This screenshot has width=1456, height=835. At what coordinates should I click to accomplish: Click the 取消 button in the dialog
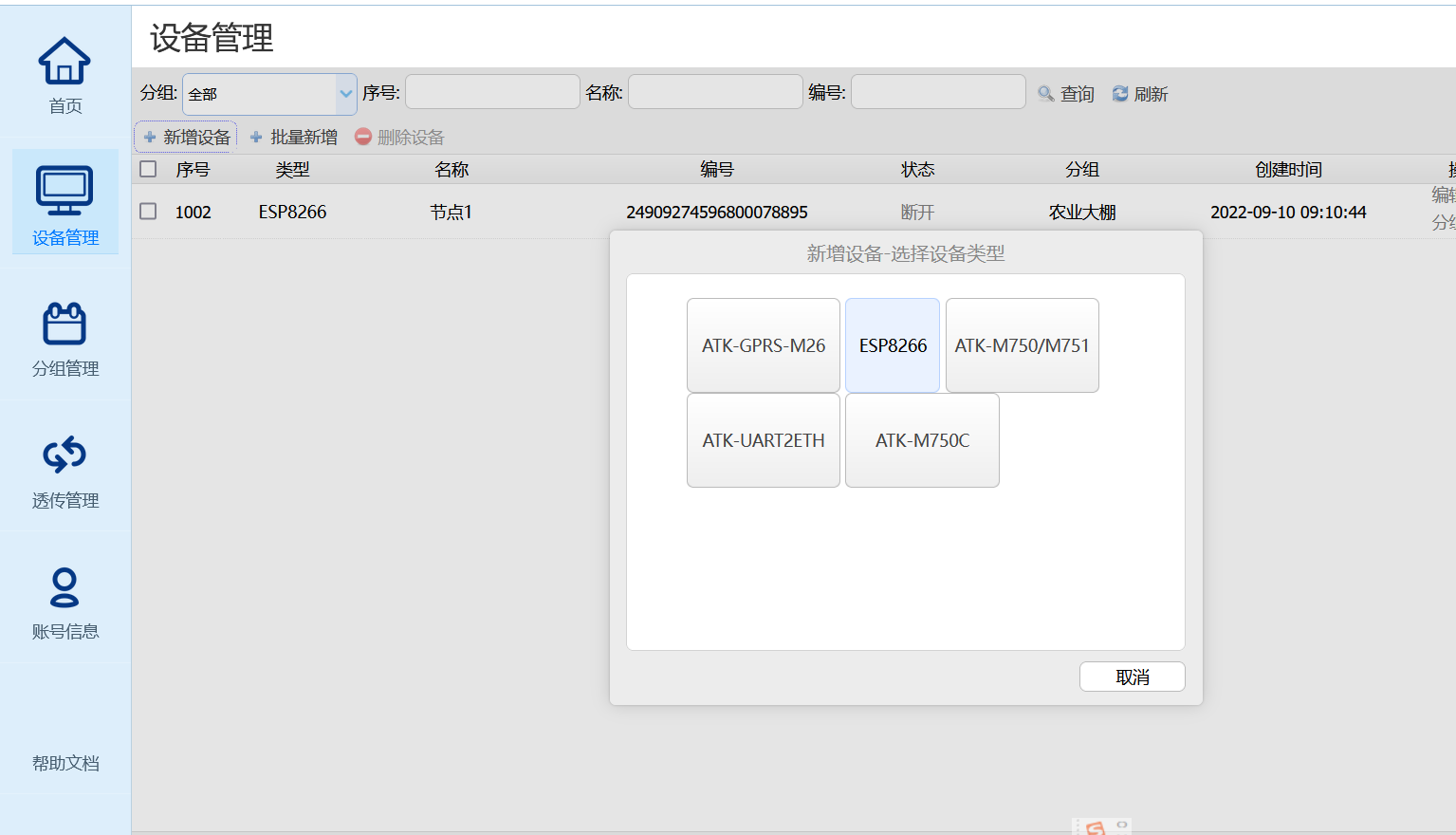[x=1133, y=677]
